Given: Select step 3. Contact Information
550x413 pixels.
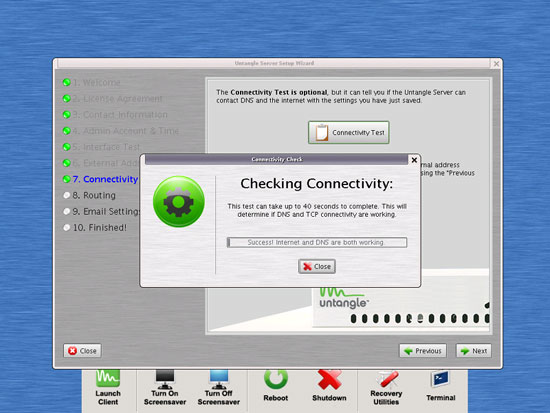Looking at the screenshot, I should click(115, 115).
